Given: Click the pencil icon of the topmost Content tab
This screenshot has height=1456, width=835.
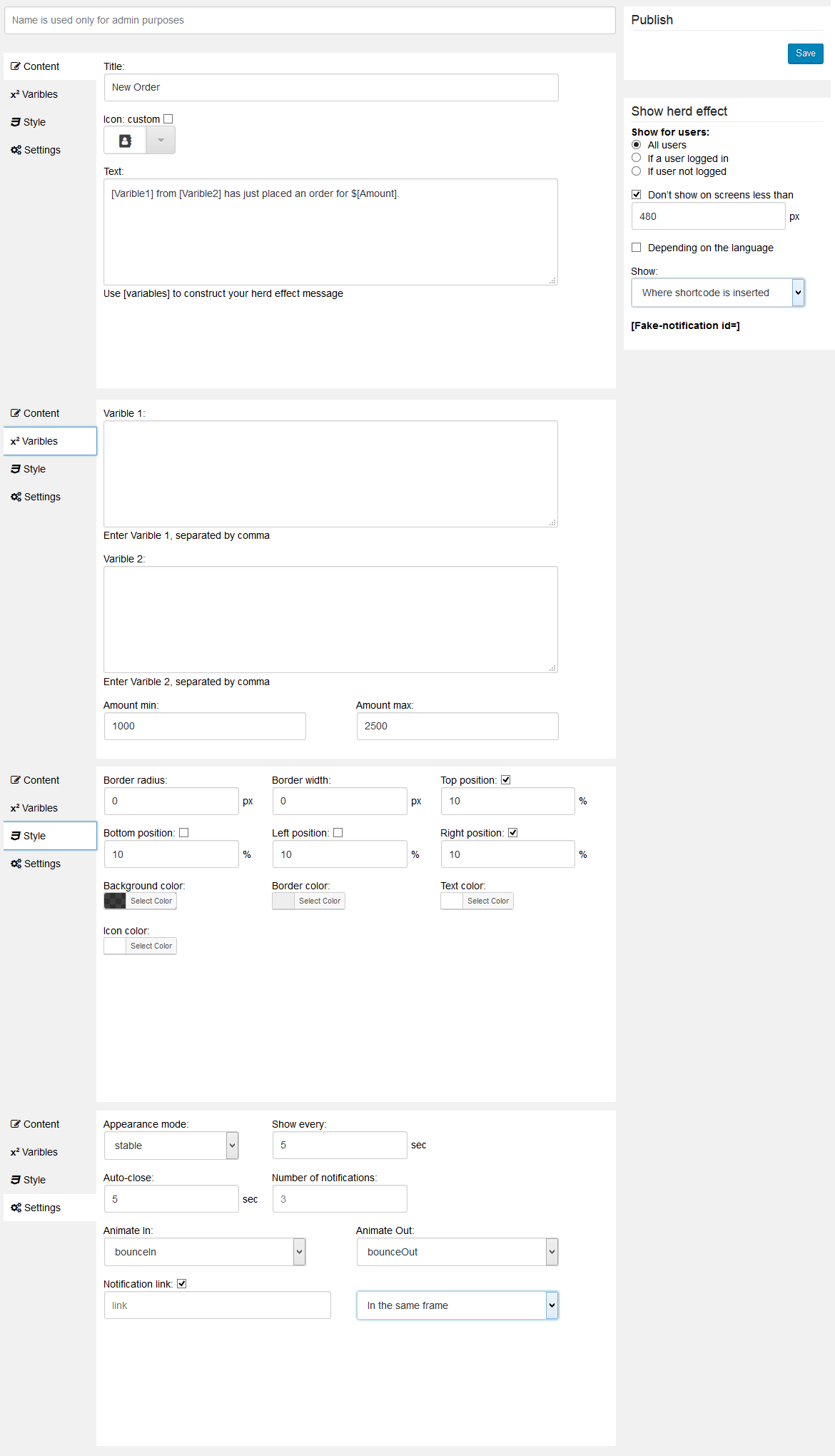Looking at the screenshot, I should coord(16,66).
